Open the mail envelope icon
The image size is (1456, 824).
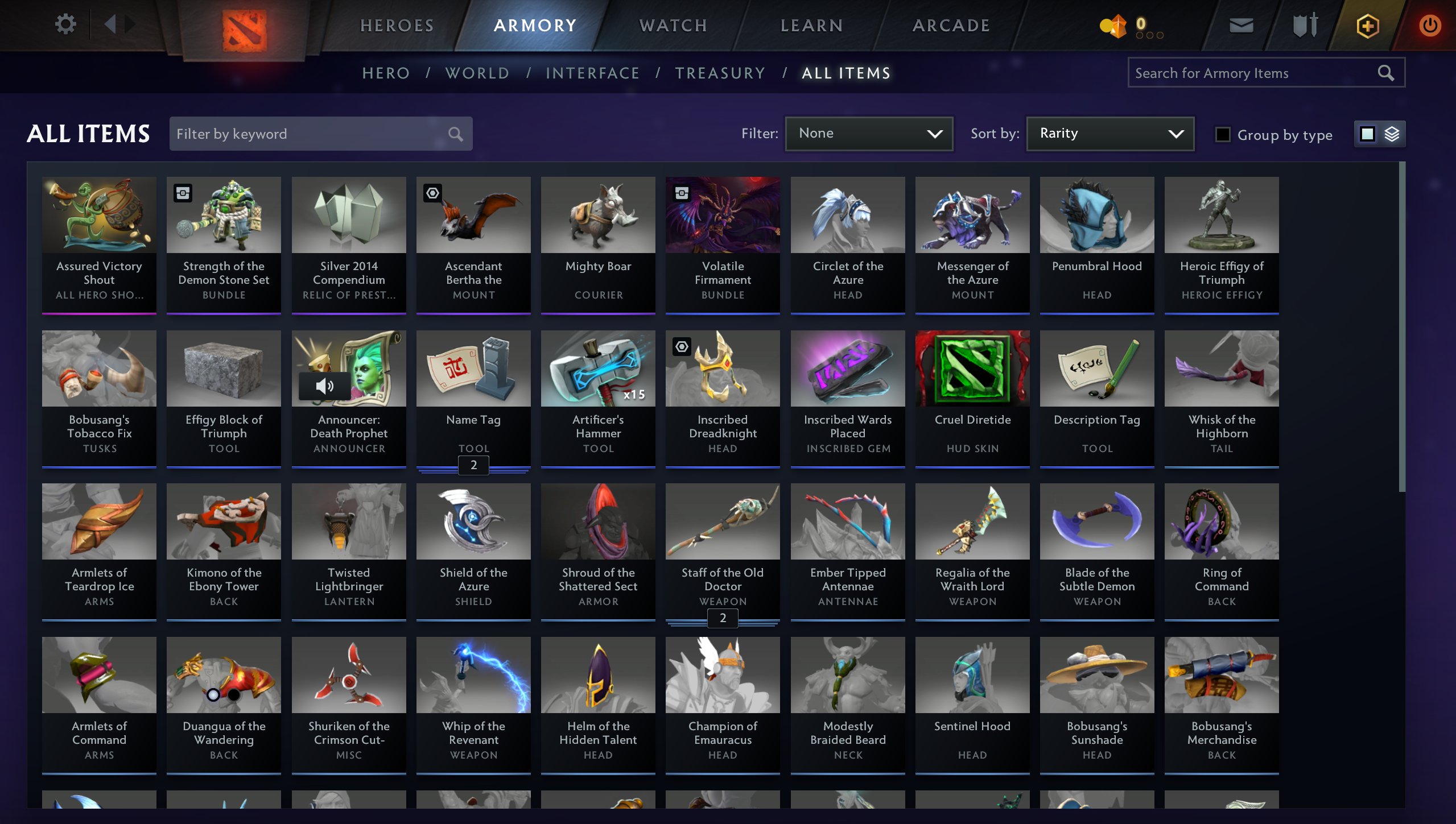click(x=1241, y=25)
